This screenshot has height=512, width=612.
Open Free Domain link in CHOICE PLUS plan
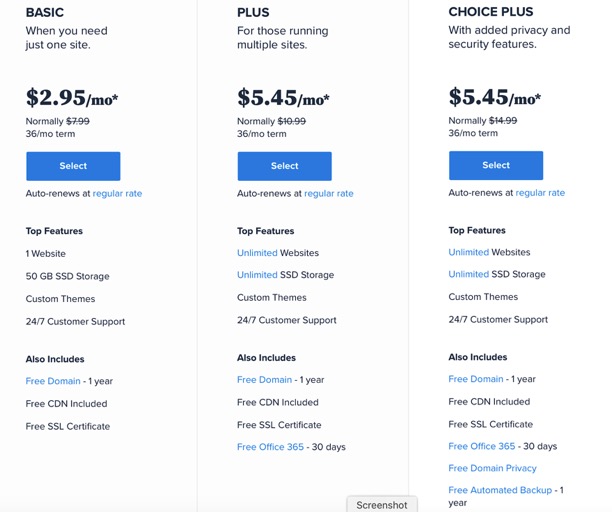coord(476,379)
